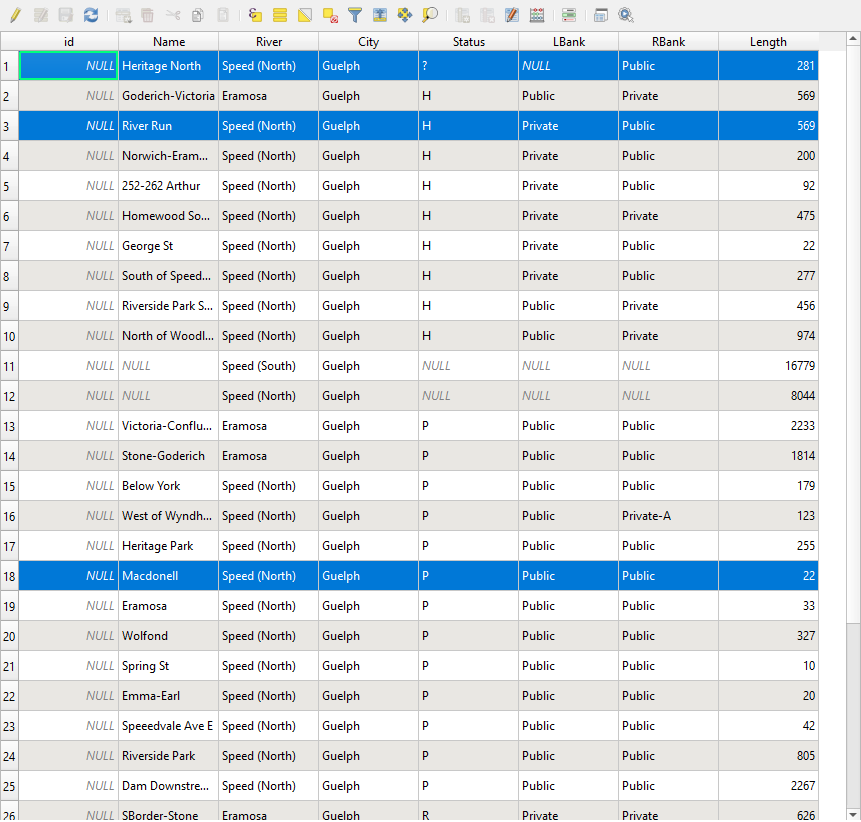Click the Name cell reading Macdonell
The height and width of the screenshot is (822, 861).
coord(168,576)
